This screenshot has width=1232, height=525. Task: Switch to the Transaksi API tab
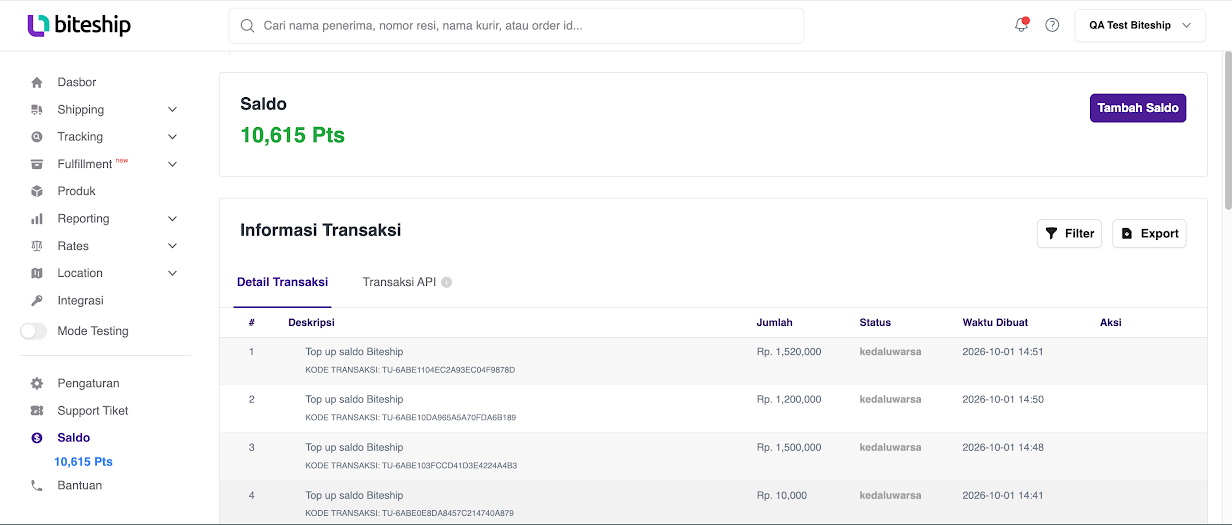399,282
